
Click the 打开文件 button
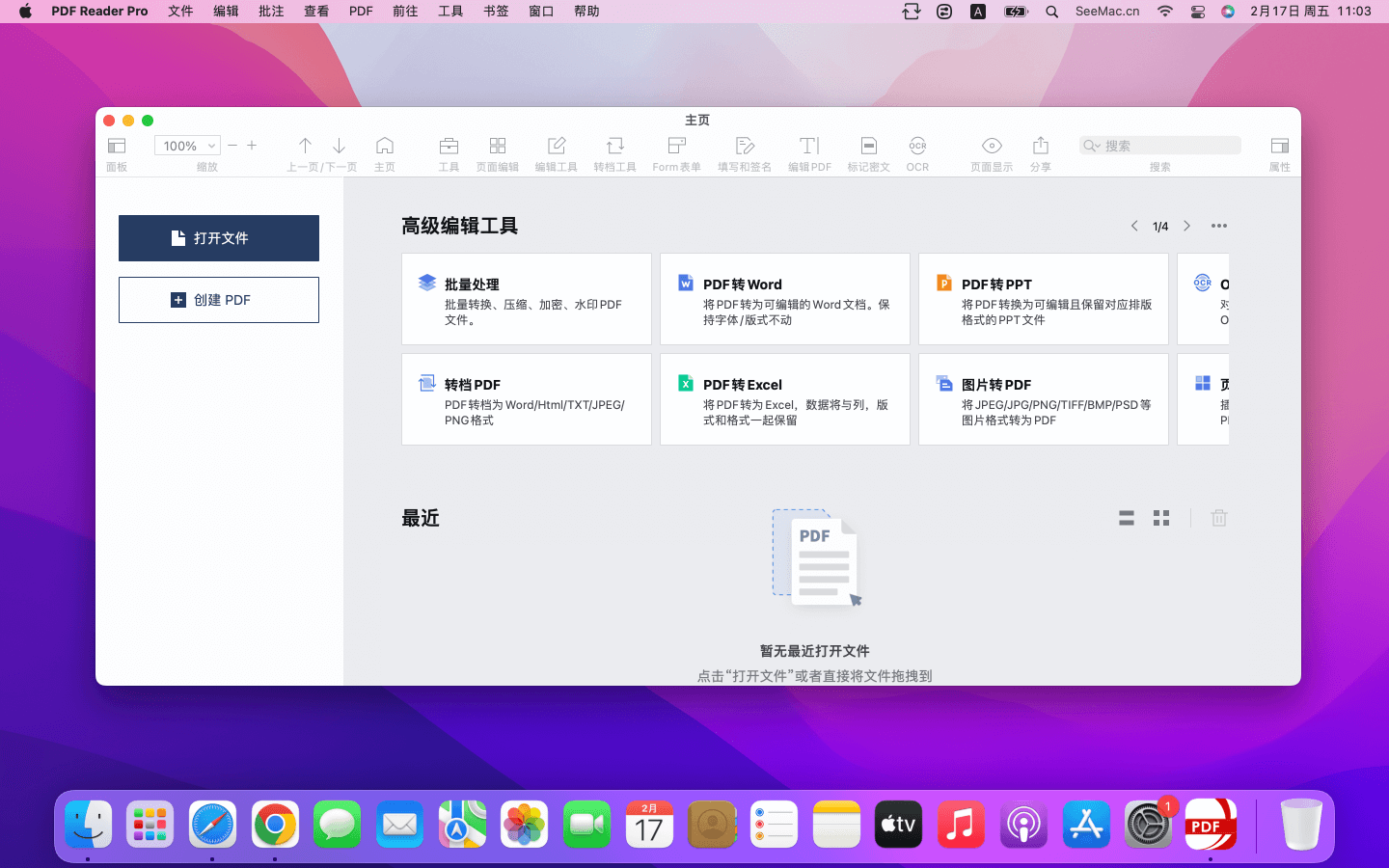coord(219,238)
